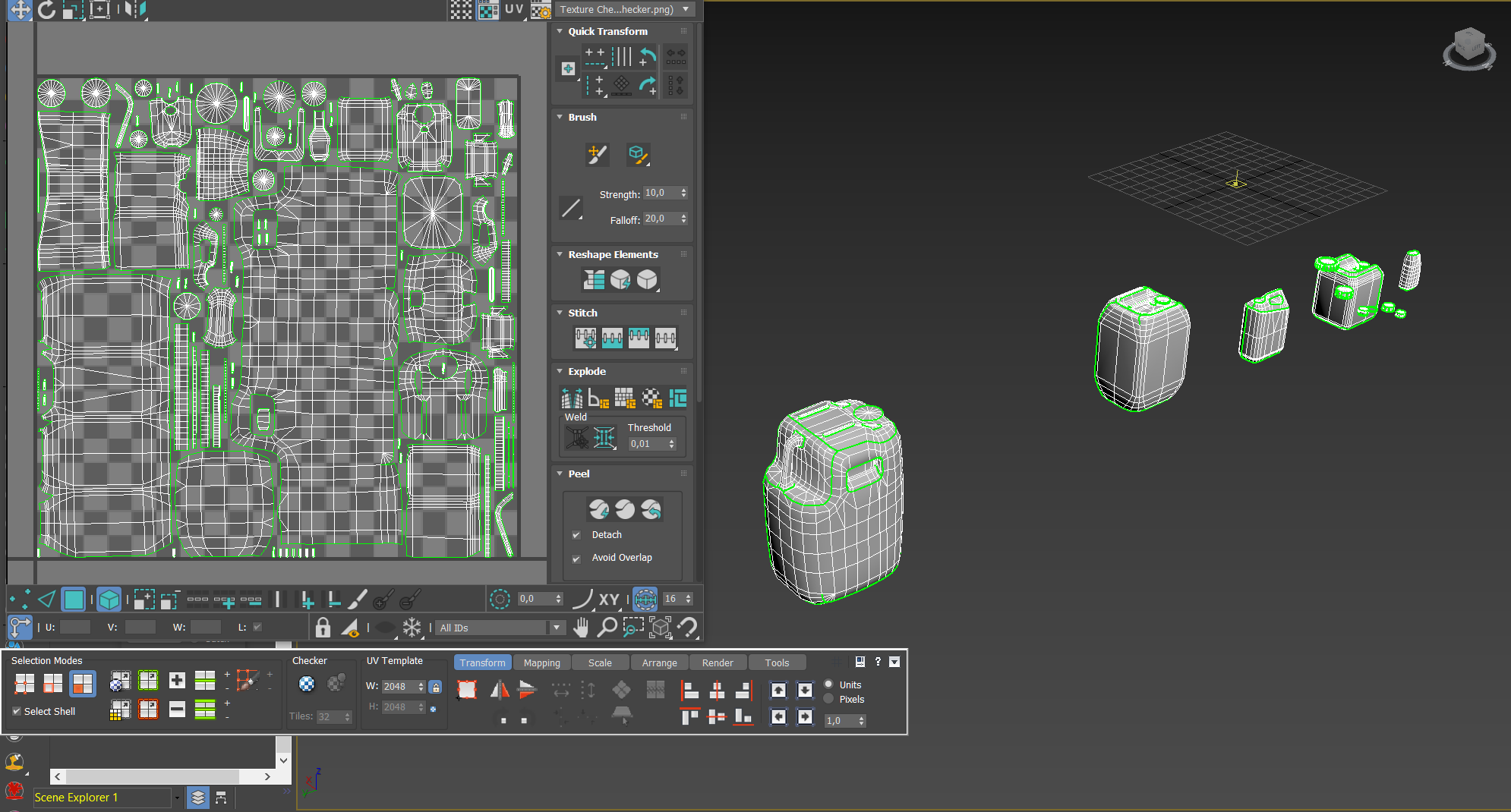Toggle Select By Element UV mode
The width and height of the screenshot is (1511, 812).
click(109, 600)
